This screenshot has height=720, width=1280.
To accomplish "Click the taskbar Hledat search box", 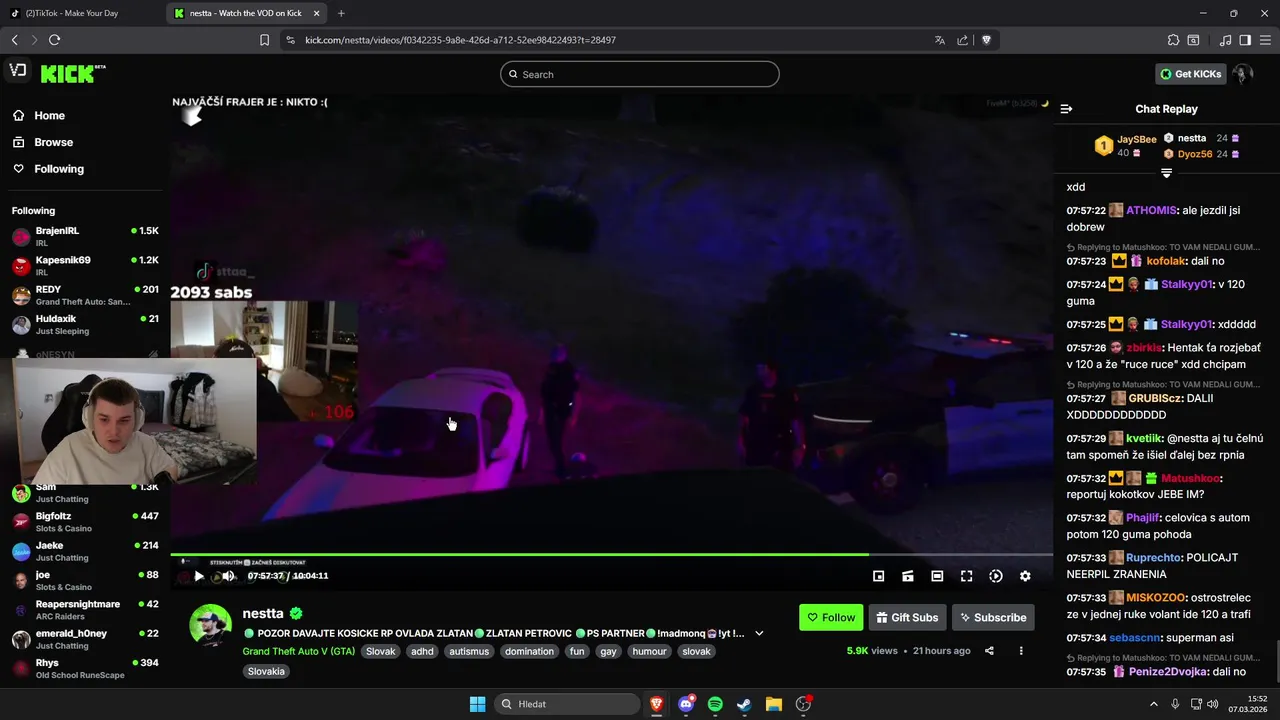I will 566,704.
